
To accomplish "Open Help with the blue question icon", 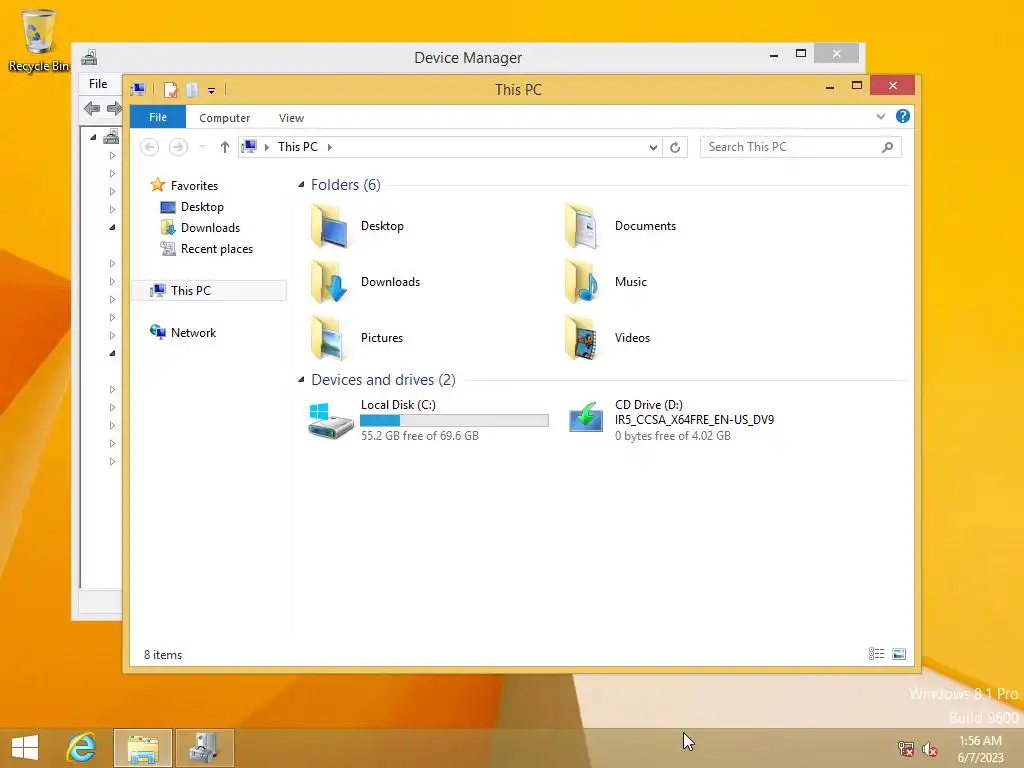I will click(903, 116).
